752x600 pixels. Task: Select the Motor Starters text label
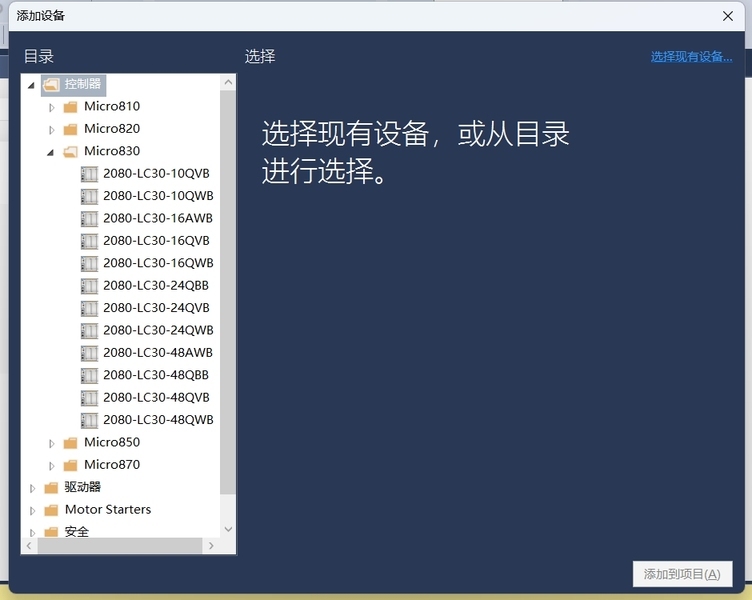click(x=108, y=509)
